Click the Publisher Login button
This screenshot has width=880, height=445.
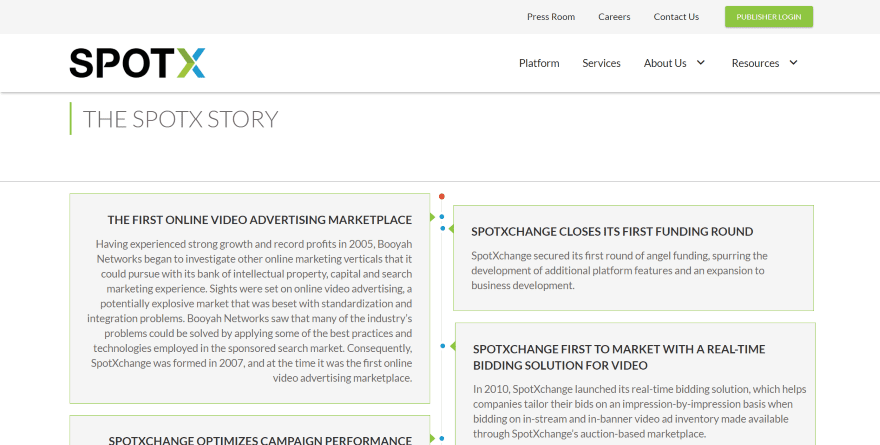tap(768, 17)
